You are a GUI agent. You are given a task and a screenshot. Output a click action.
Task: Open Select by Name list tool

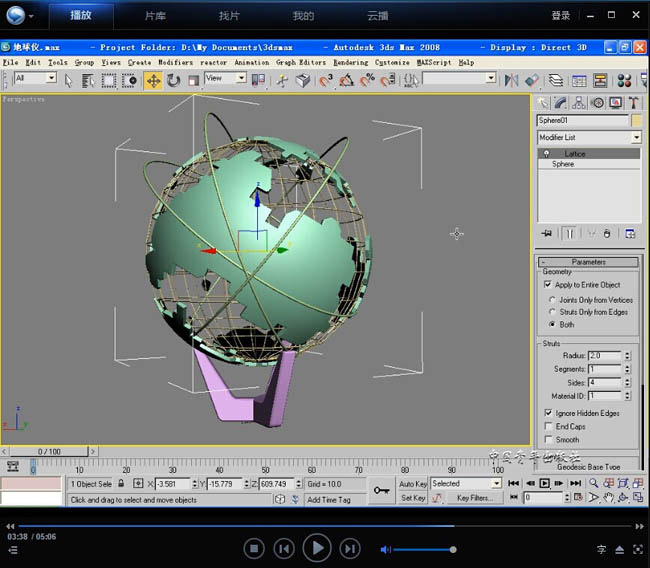tap(88, 80)
